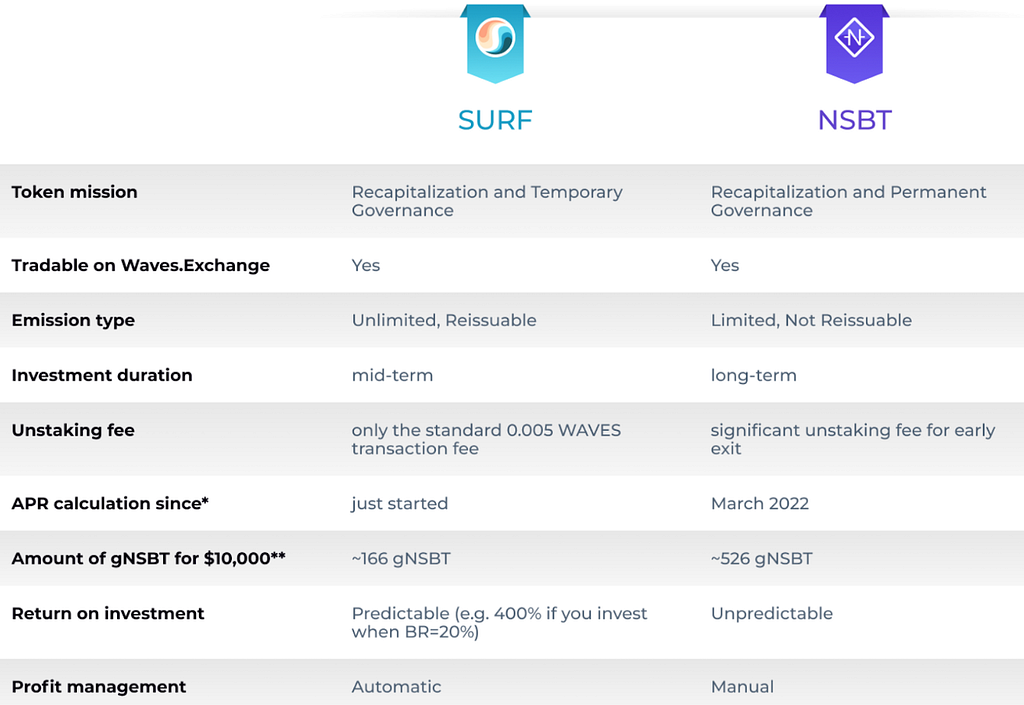Select the ~526 gNSBT value
Screen dimensions: 1024x705
(761, 559)
